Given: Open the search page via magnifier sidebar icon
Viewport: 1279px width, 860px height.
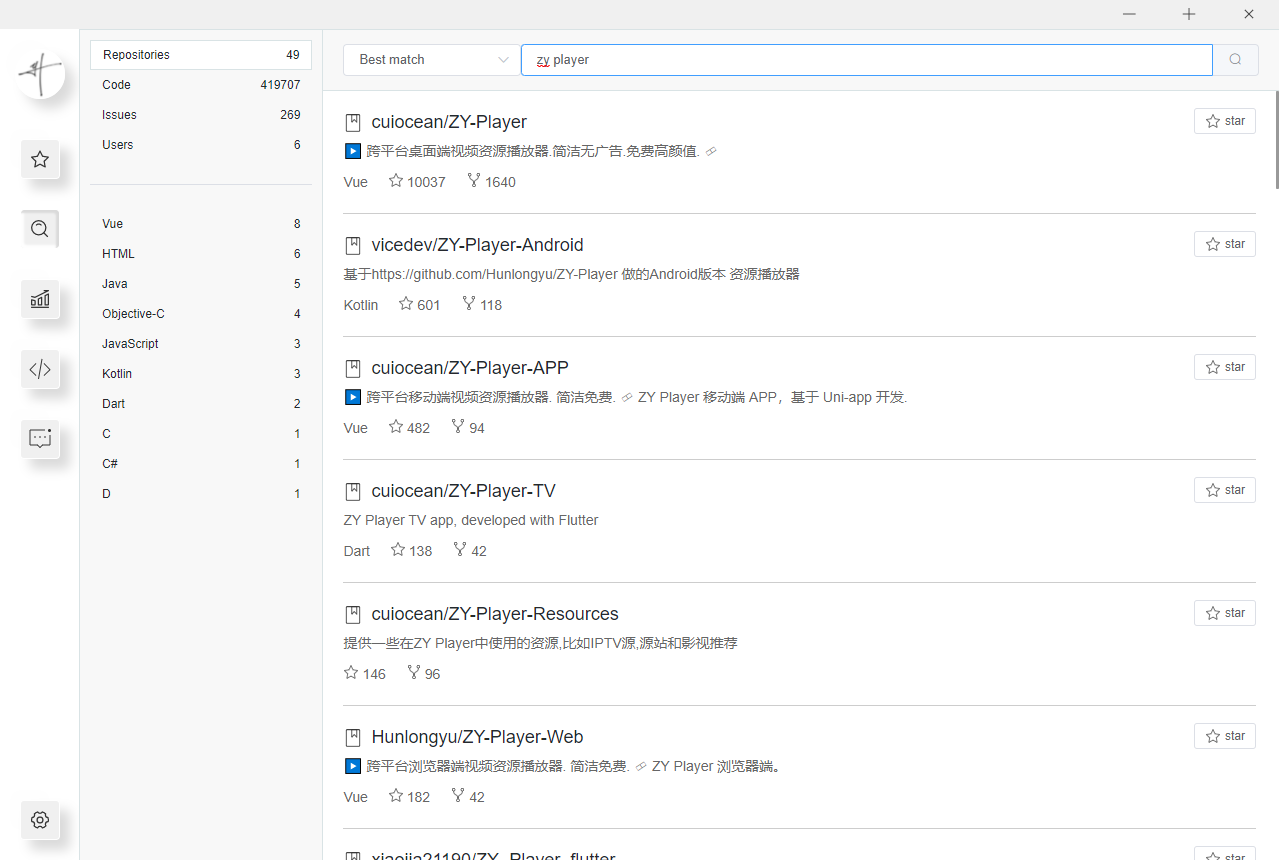Looking at the screenshot, I should coord(40,229).
